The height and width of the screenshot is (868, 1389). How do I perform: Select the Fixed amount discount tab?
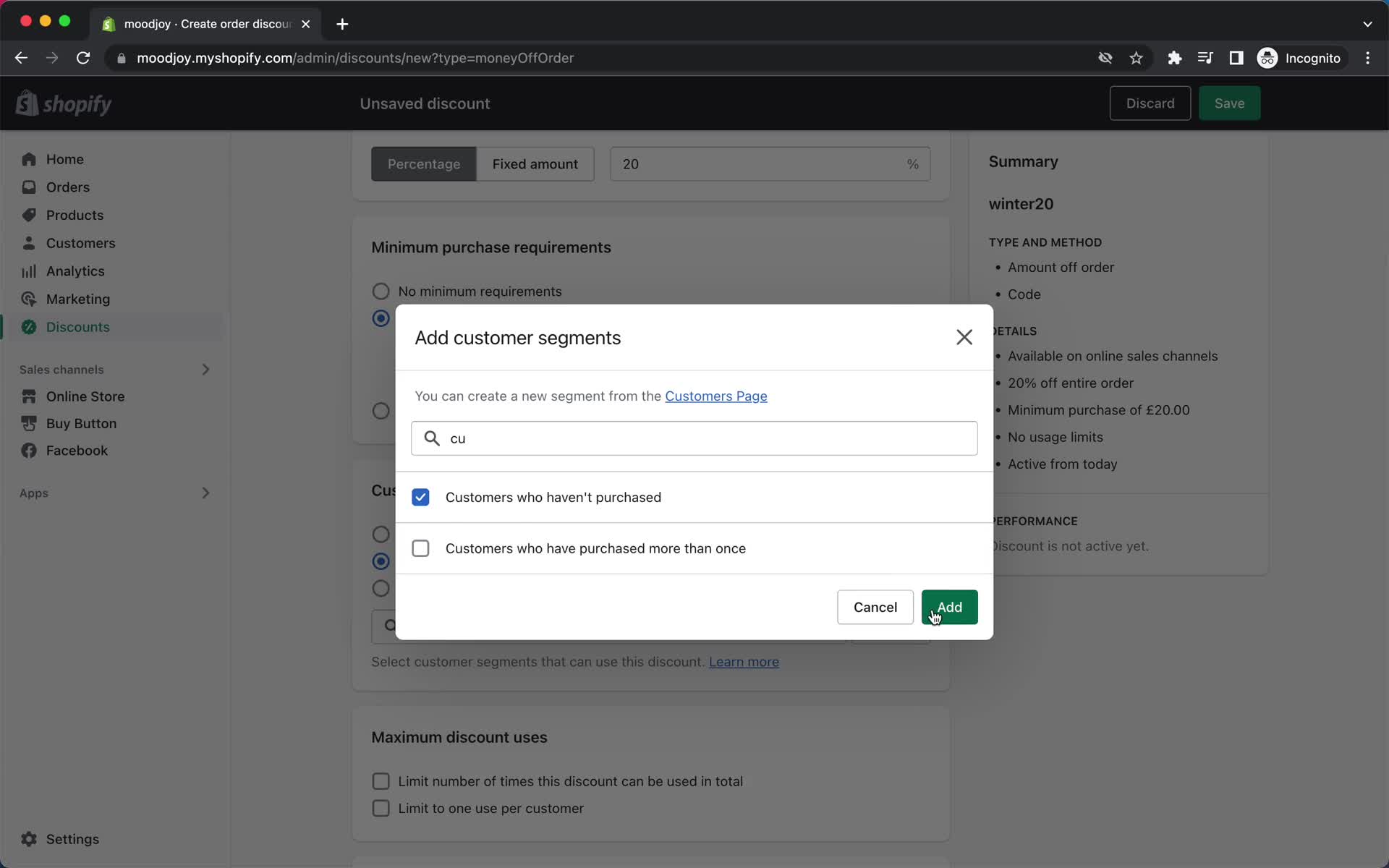coord(536,163)
